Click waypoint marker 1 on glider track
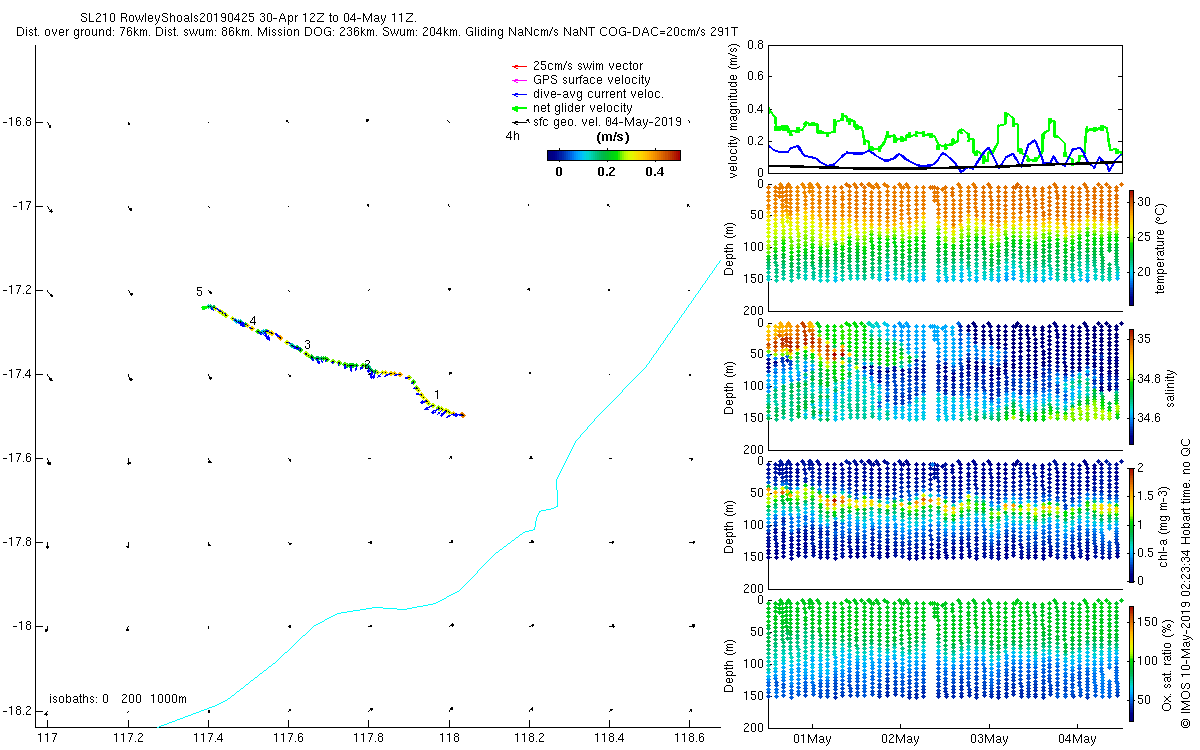Screen dimensions: 1200x750 click(x=437, y=396)
